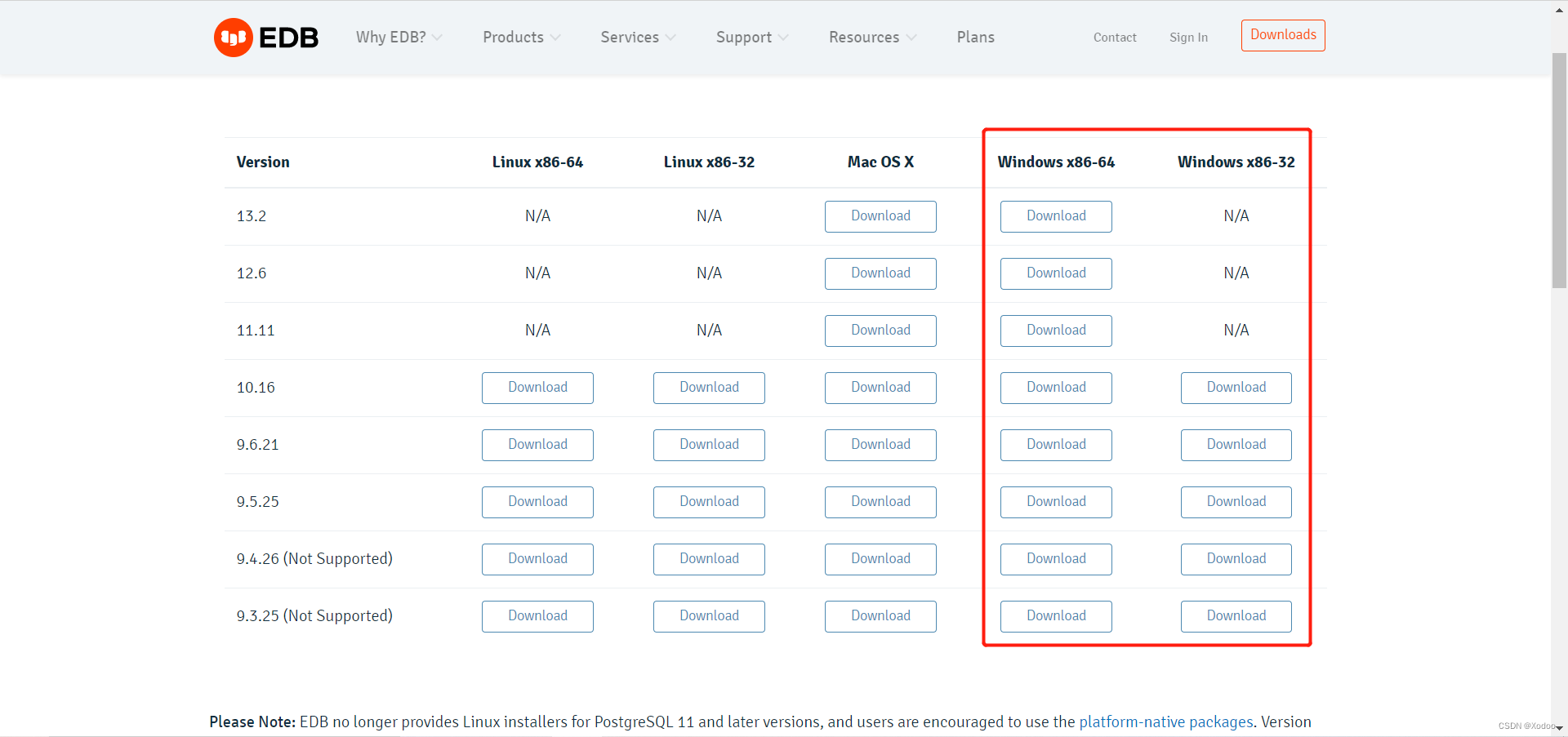Download version 9.5.25 for Linux x86-32
The width and height of the screenshot is (1568, 737).
(709, 502)
